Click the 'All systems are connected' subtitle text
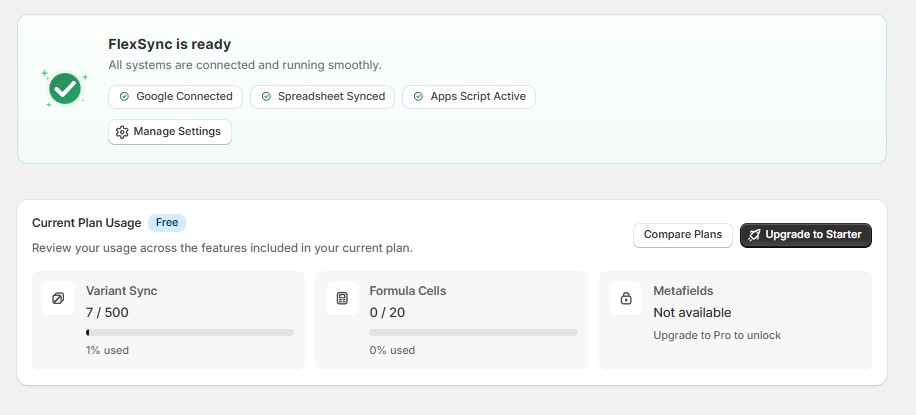 pyautogui.click(x=245, y=65)
